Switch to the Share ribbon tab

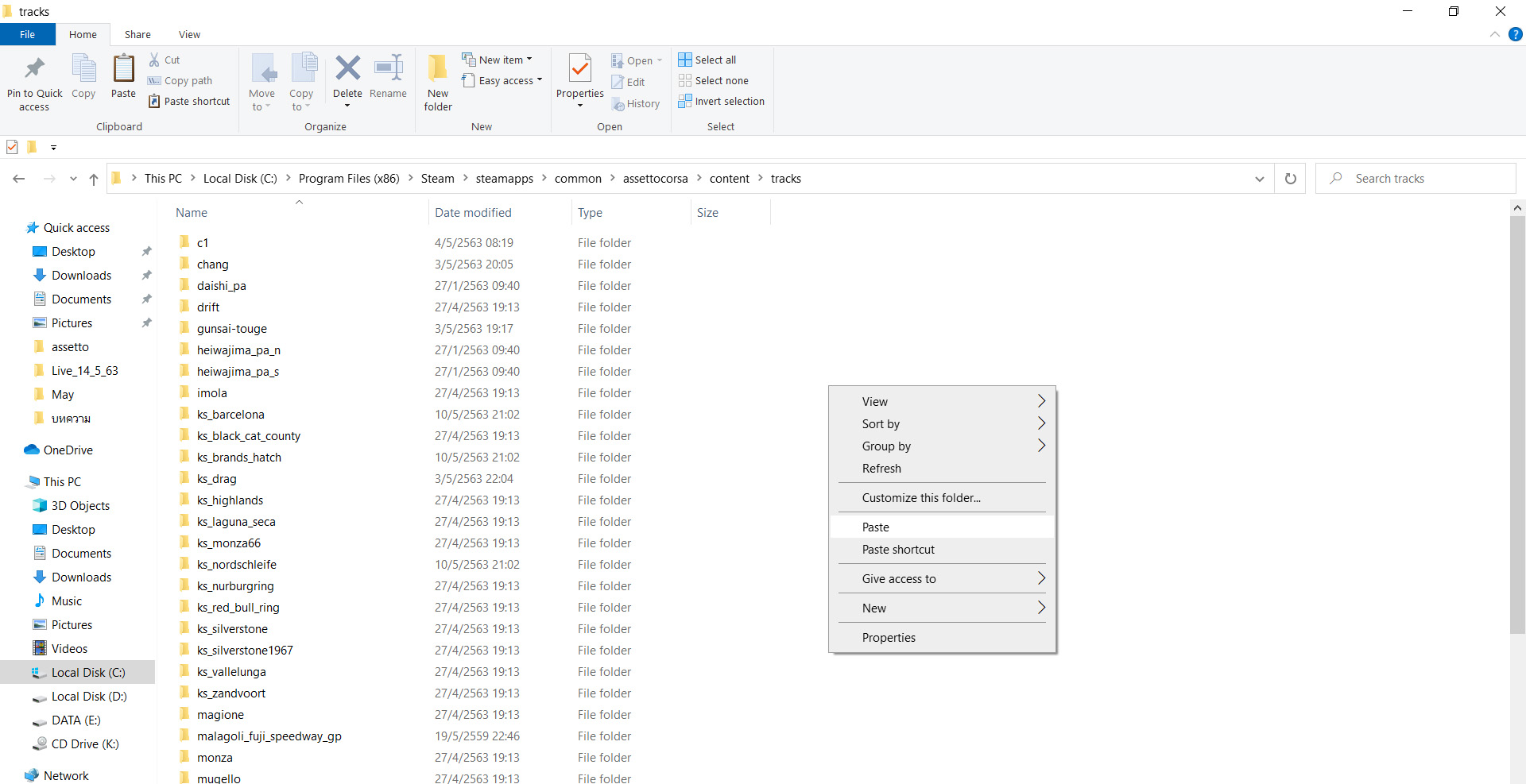(137, 34)
